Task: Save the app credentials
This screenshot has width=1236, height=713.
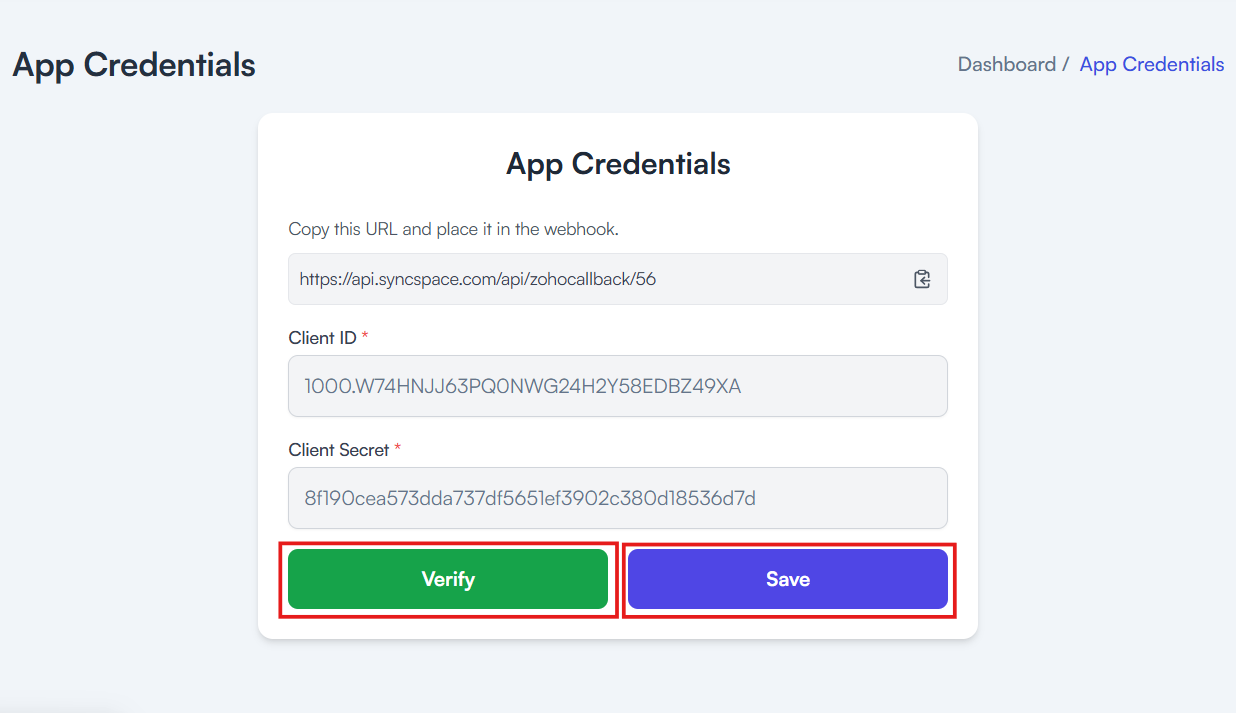Action: (787, 579)
